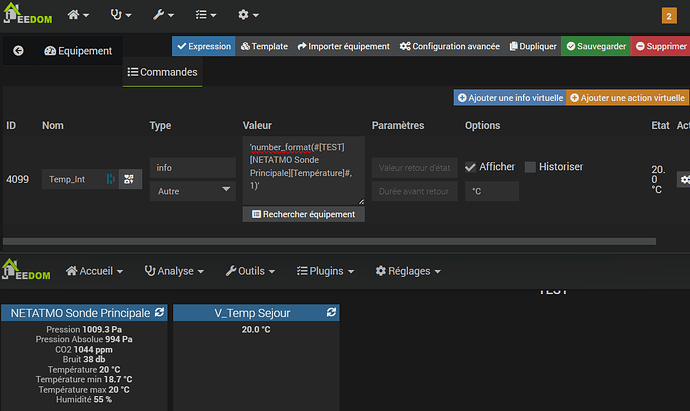Click the Durée avant retour field

click(x=415, y=191)
